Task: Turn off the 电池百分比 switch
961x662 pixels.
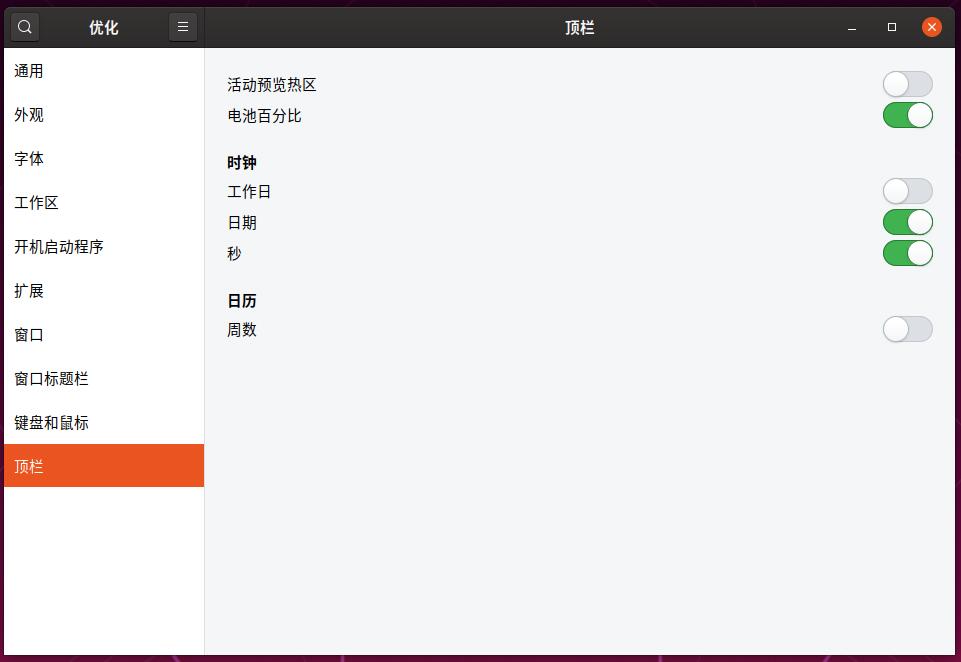Action: click(908, 115)
